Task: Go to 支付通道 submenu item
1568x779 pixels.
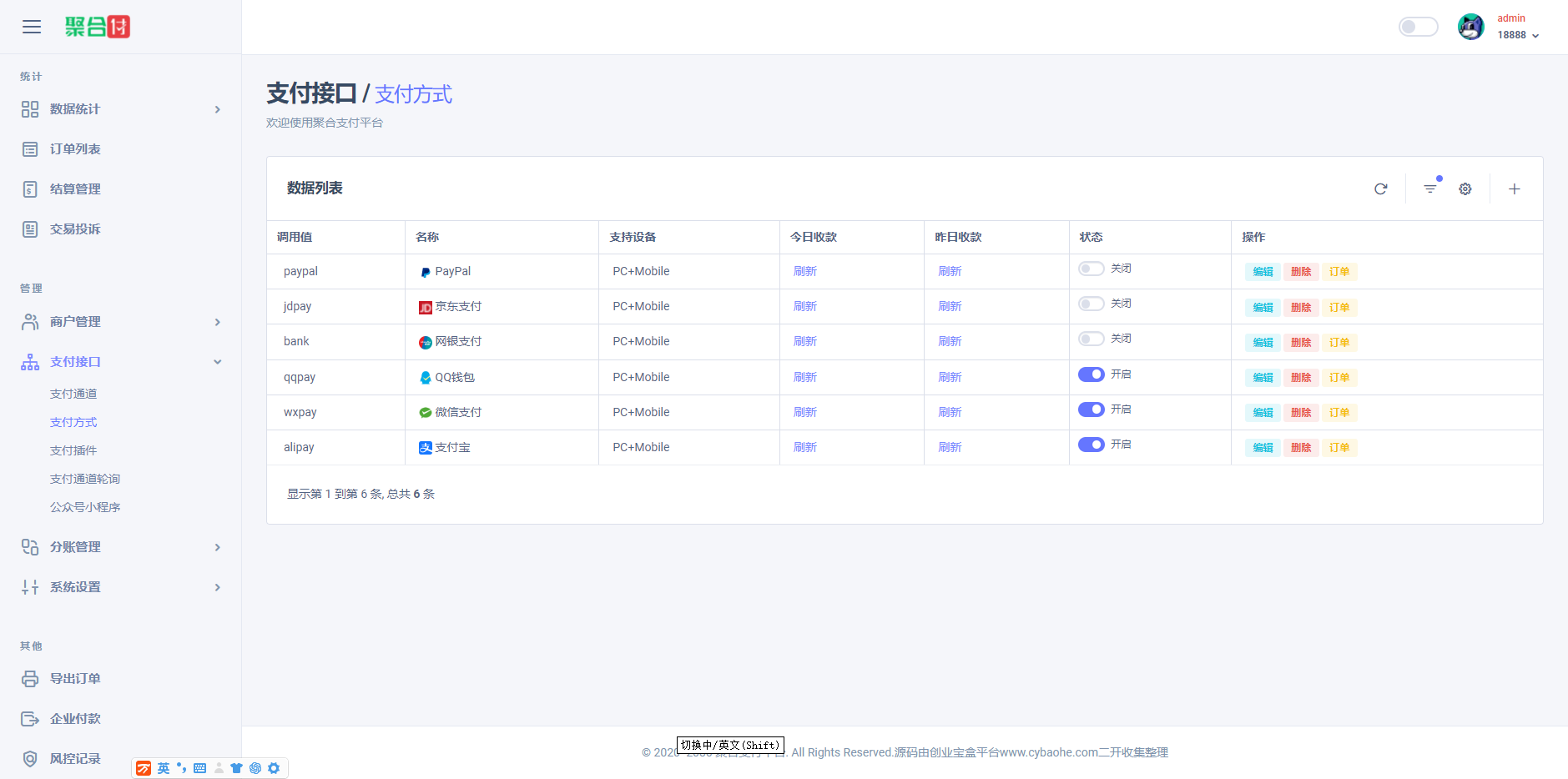Action: (73, 394)
